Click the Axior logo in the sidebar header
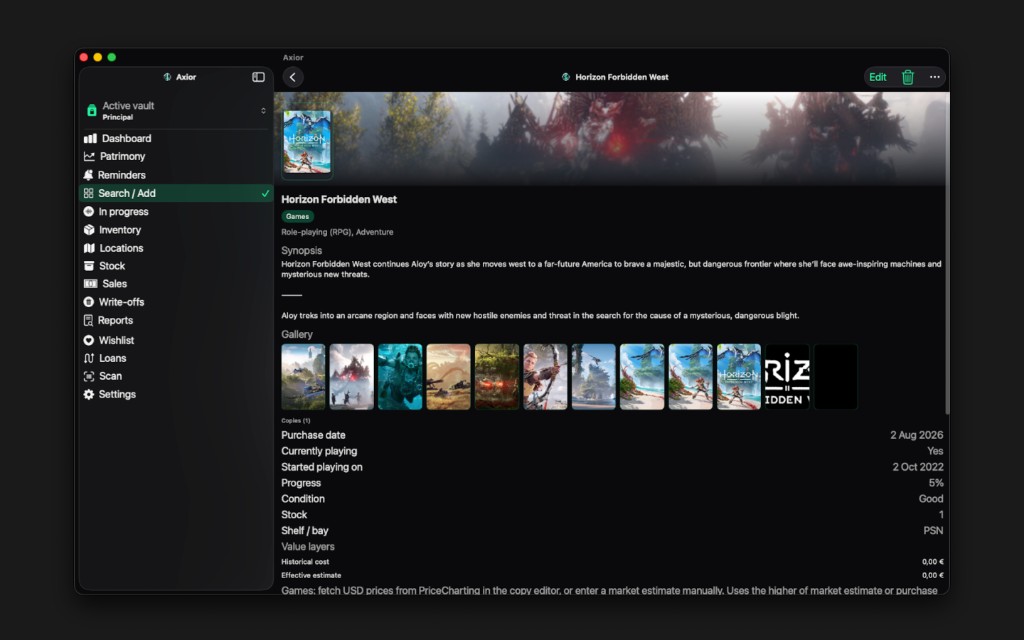The width and height of the screenshot is (1024, 640). [167, 77]
